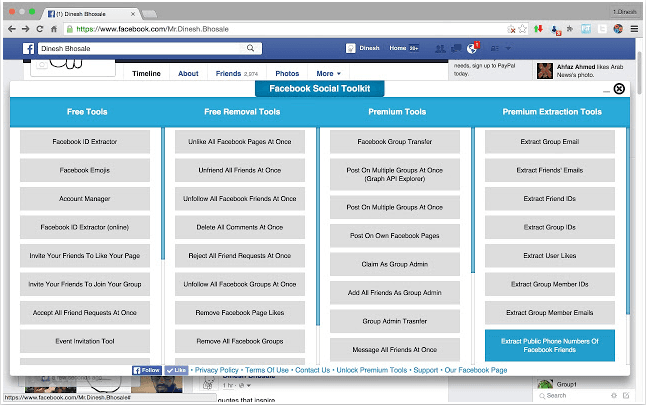Open the browser home page icon
646x405 pixels.
[54, 29]
